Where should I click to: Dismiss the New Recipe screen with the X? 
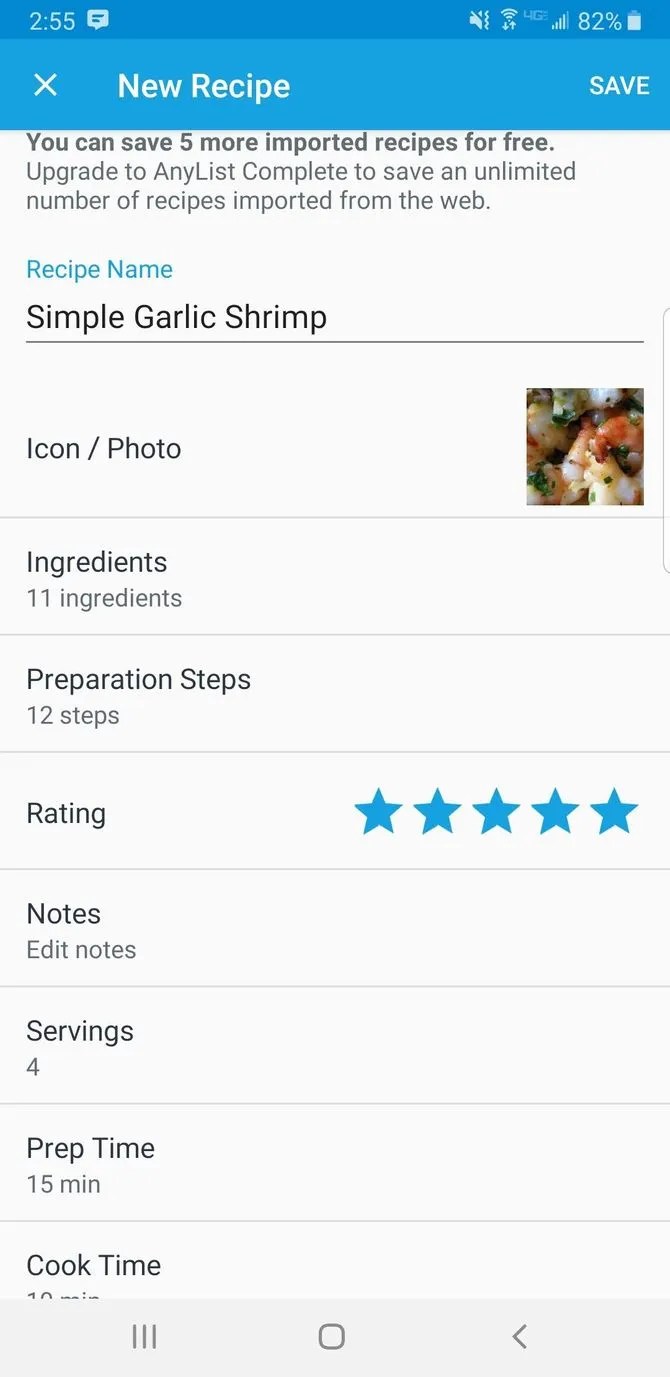point(45,85)
